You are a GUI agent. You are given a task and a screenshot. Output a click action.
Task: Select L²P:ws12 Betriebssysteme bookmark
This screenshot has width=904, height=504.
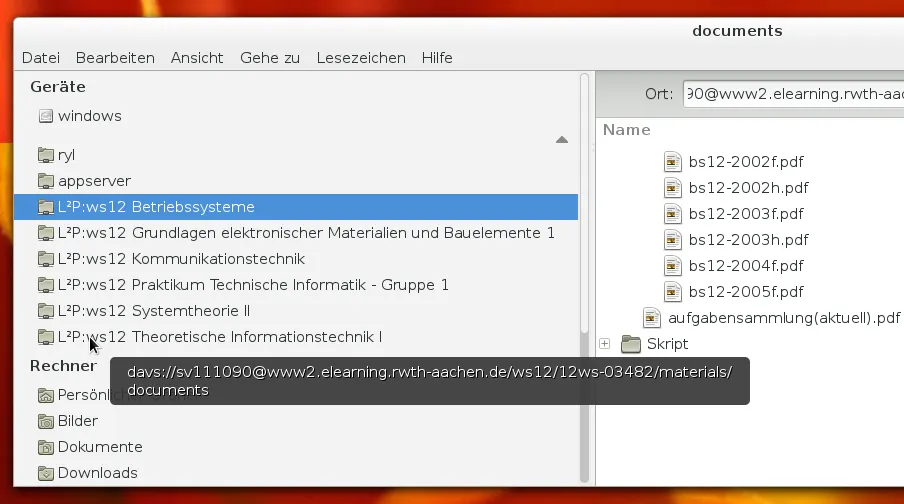click(x=296, y=207)
